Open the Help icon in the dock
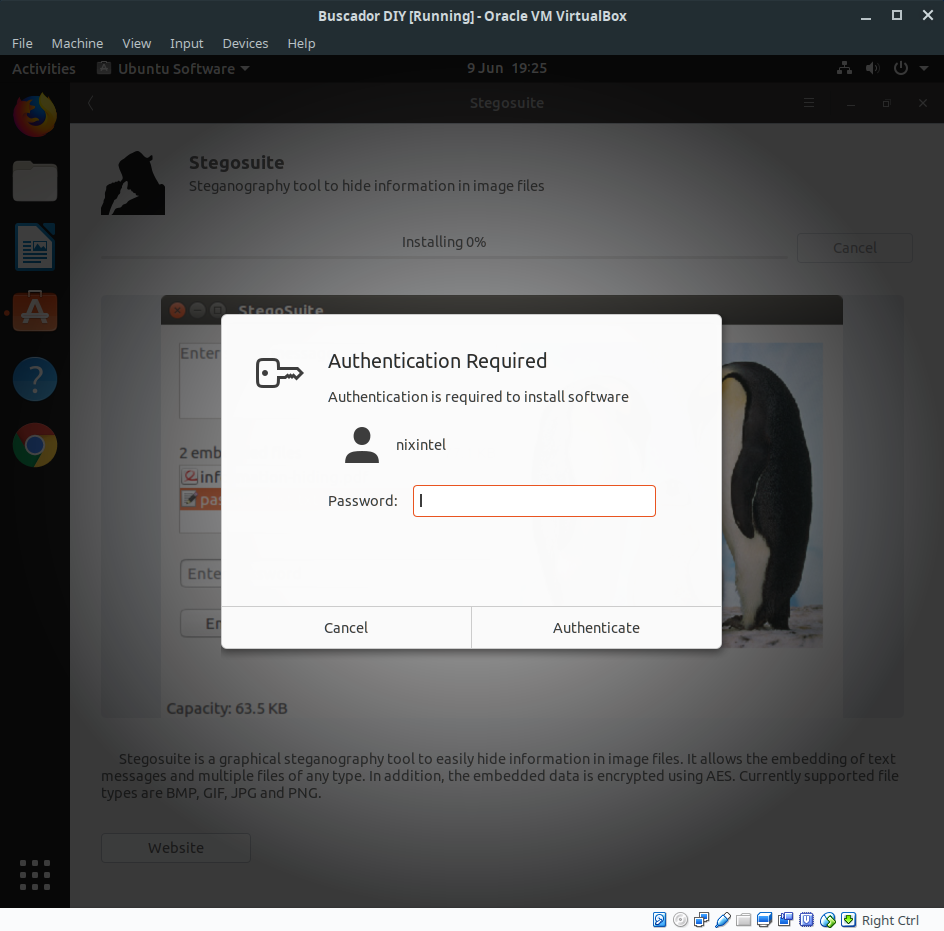Viewport: 944px width, 931px height. coord(35,379)
